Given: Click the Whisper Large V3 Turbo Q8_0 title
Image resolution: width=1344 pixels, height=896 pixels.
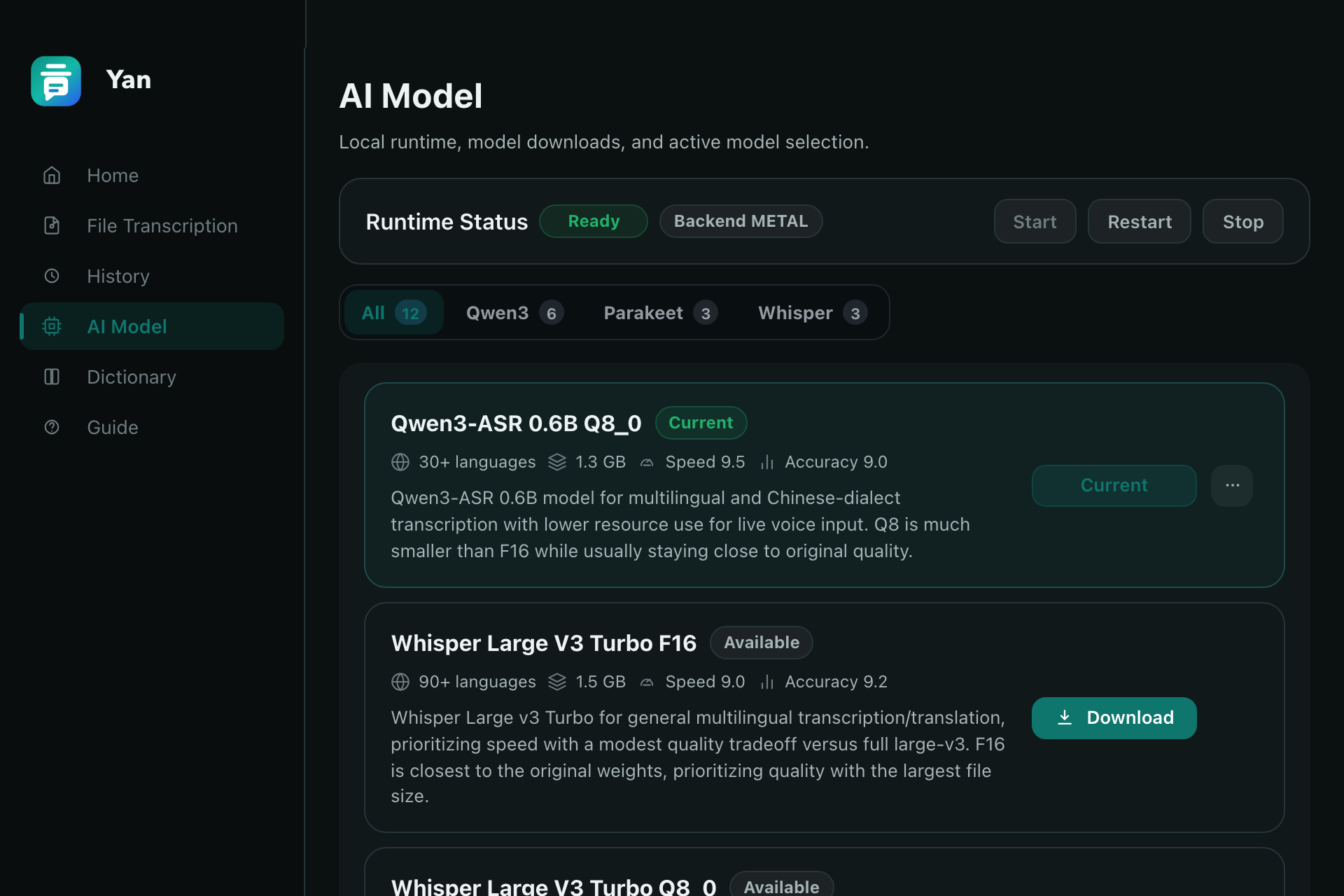Looking at the screenshot, I should click(554, 887).
